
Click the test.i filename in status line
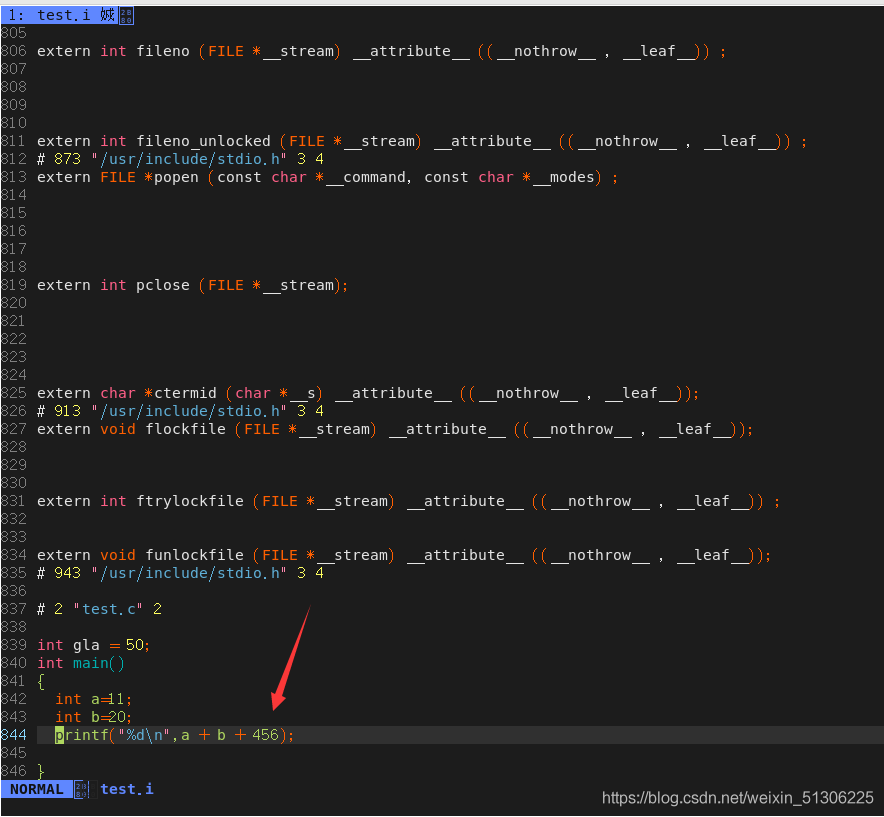tap(127, 789)
